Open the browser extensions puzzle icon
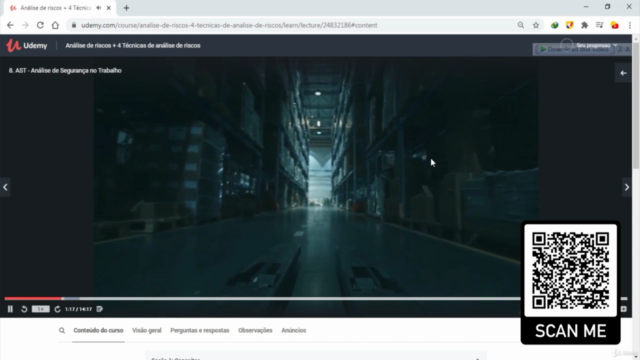The width and height of the screenshot is (640, 360). pyautogui.click(x=584, y=25)
